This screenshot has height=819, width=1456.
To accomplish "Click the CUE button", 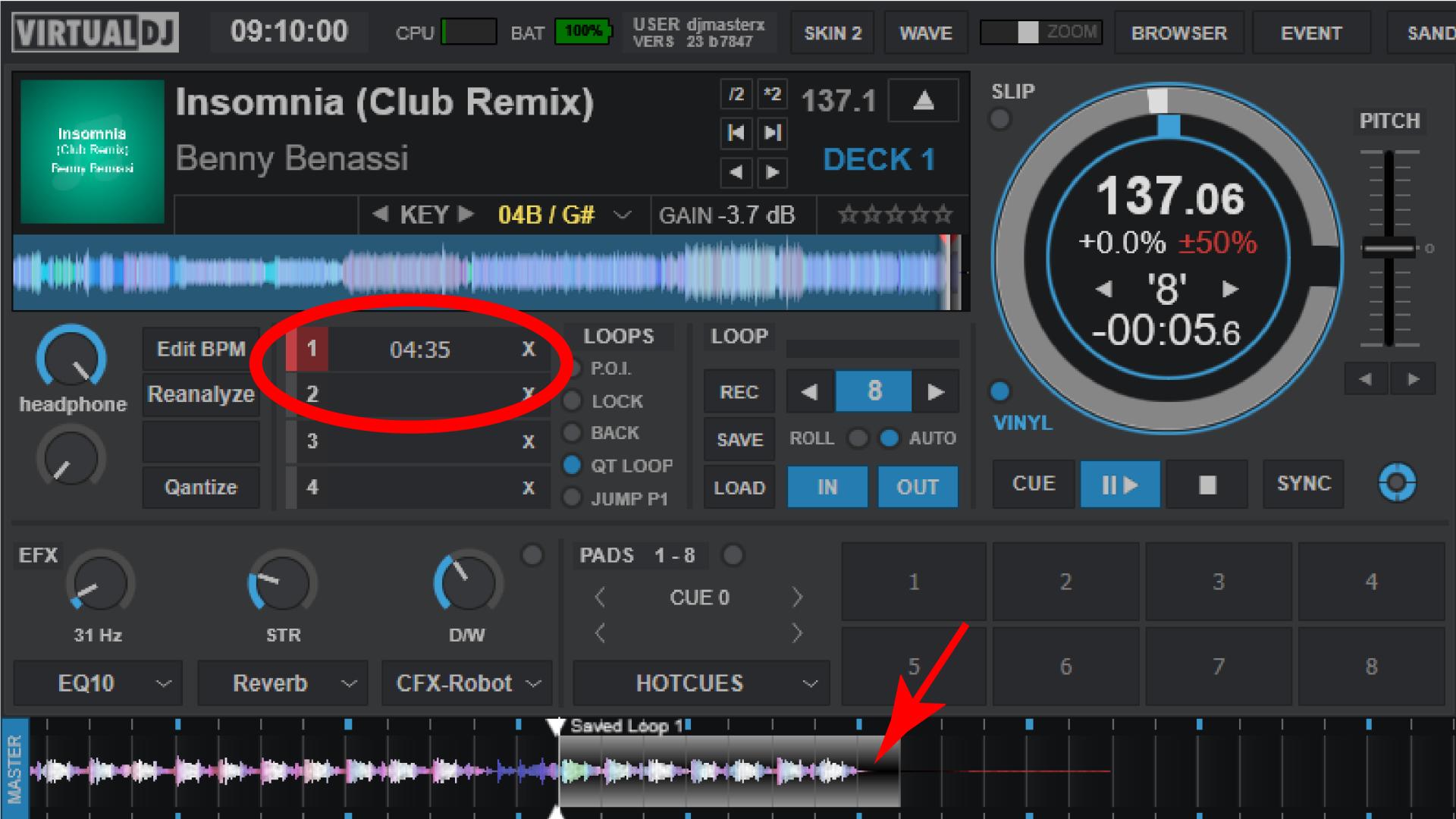I will pos(1034,484).
